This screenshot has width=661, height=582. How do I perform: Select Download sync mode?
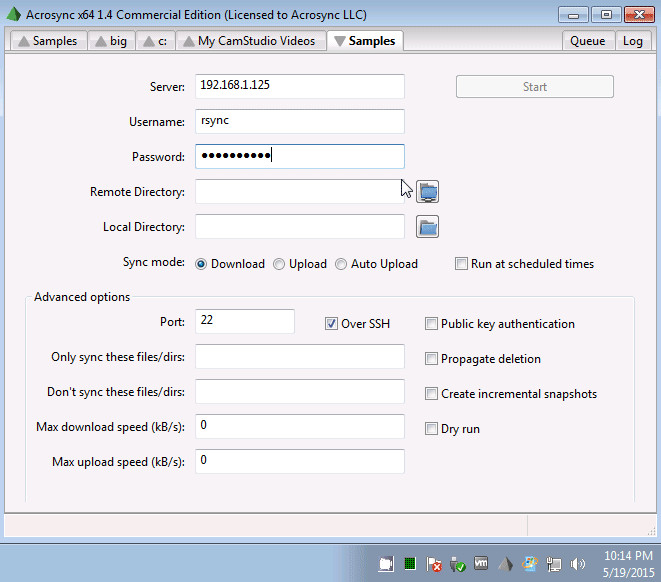(230, 264)
